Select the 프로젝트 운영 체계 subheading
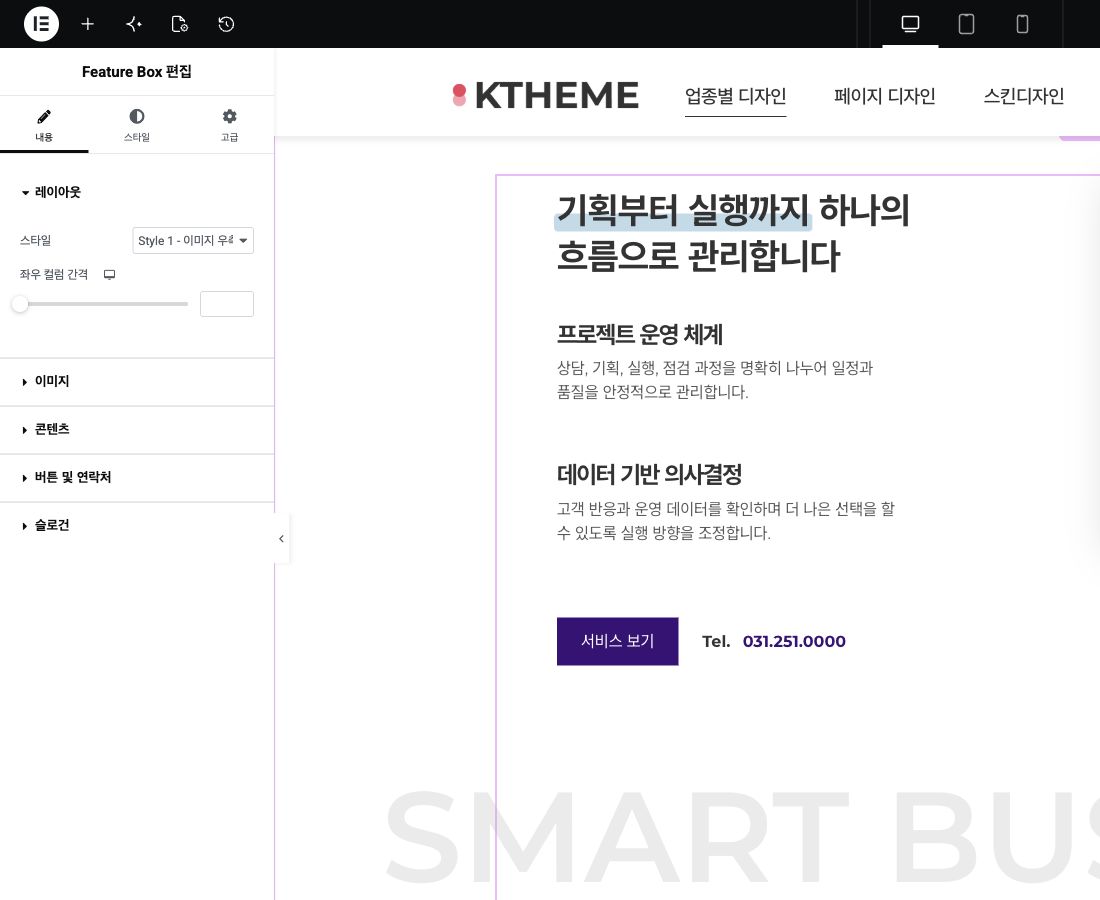The image size is (1100, 900). pos(639,334)
